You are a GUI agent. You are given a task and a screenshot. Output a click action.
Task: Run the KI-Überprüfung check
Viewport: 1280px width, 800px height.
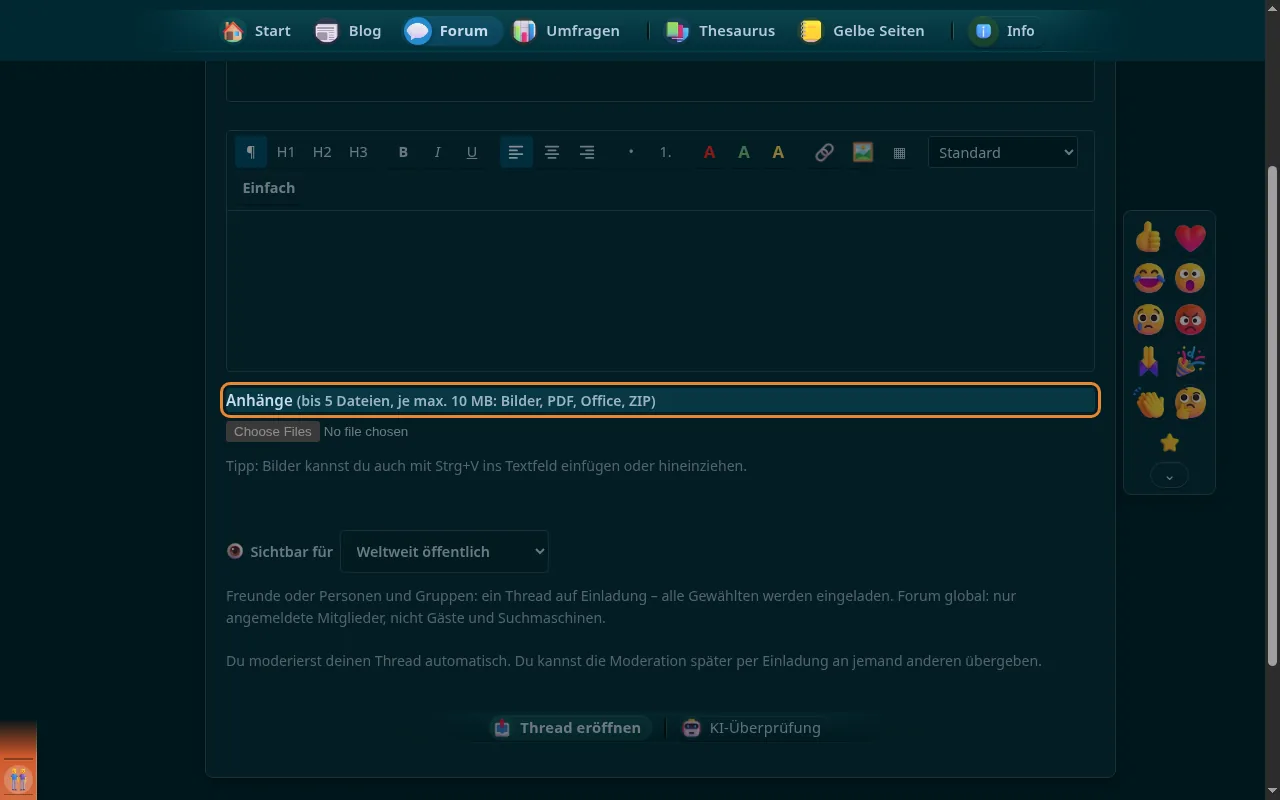(751, 728)
